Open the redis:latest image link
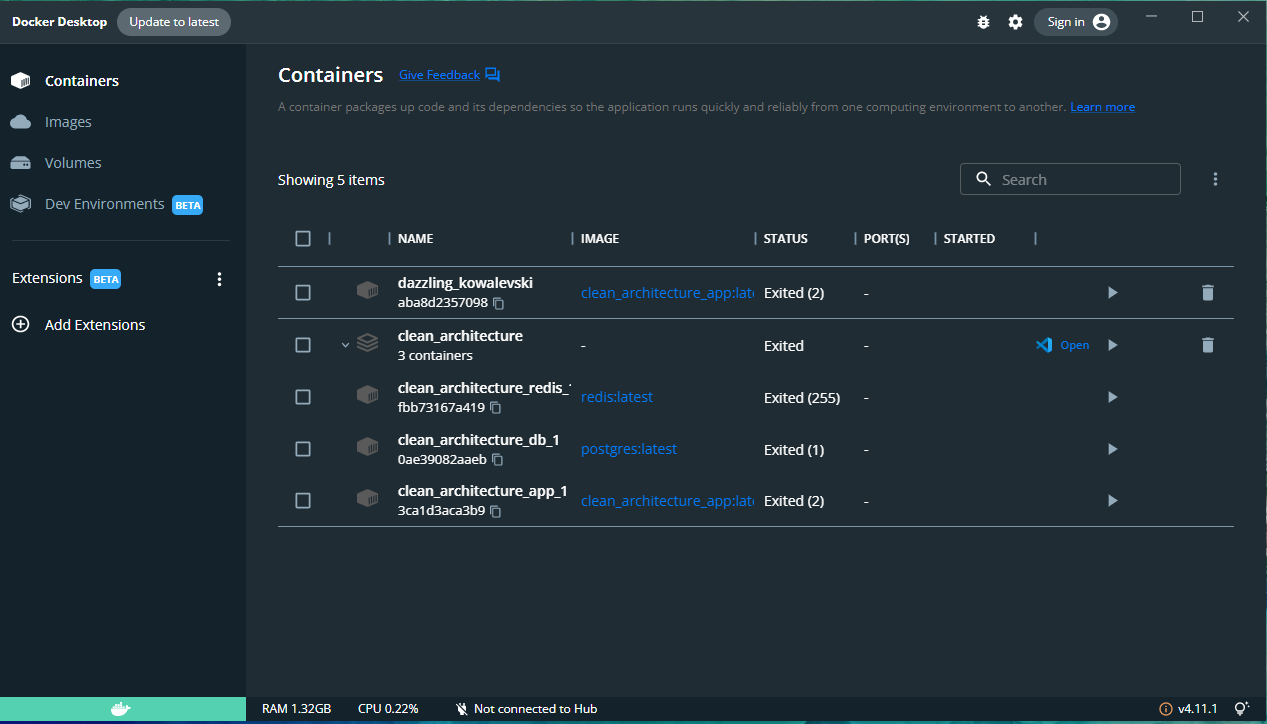Screen dimensions: 1267x724 click(617, 397)
